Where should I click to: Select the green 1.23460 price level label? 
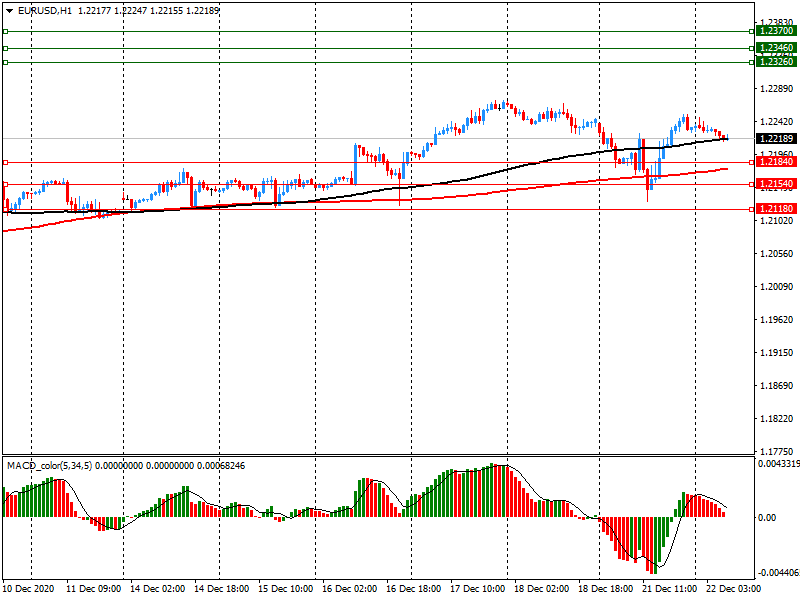pos(776,48)
